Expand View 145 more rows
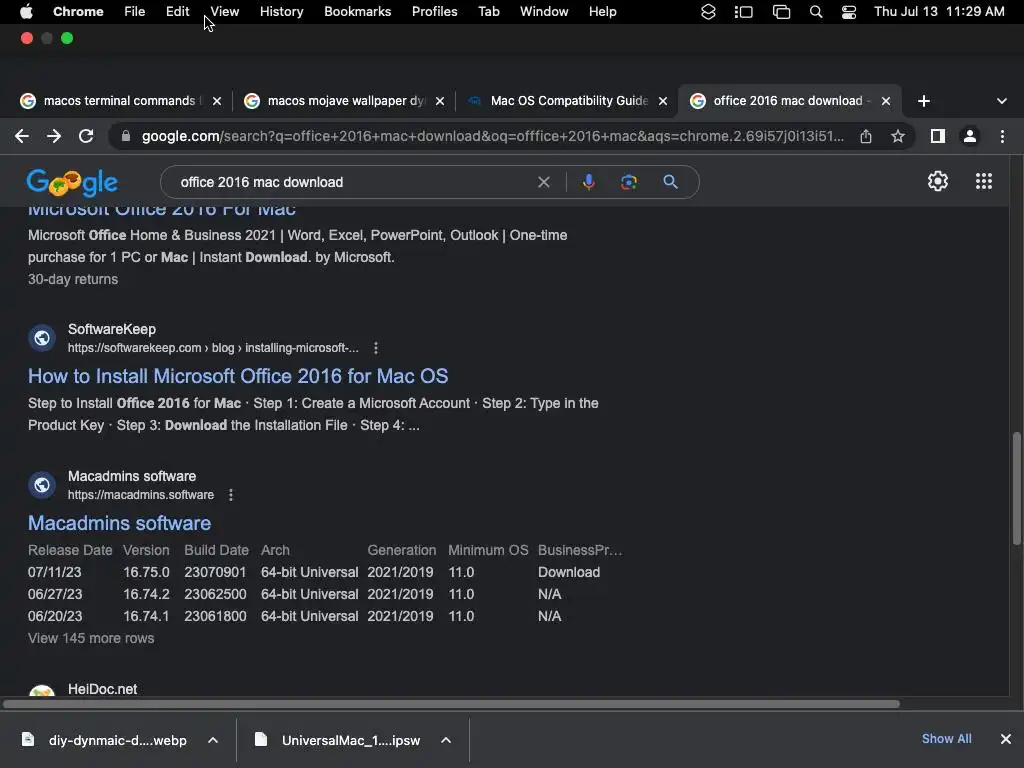1024x768 pixels. tap(91, 638)
